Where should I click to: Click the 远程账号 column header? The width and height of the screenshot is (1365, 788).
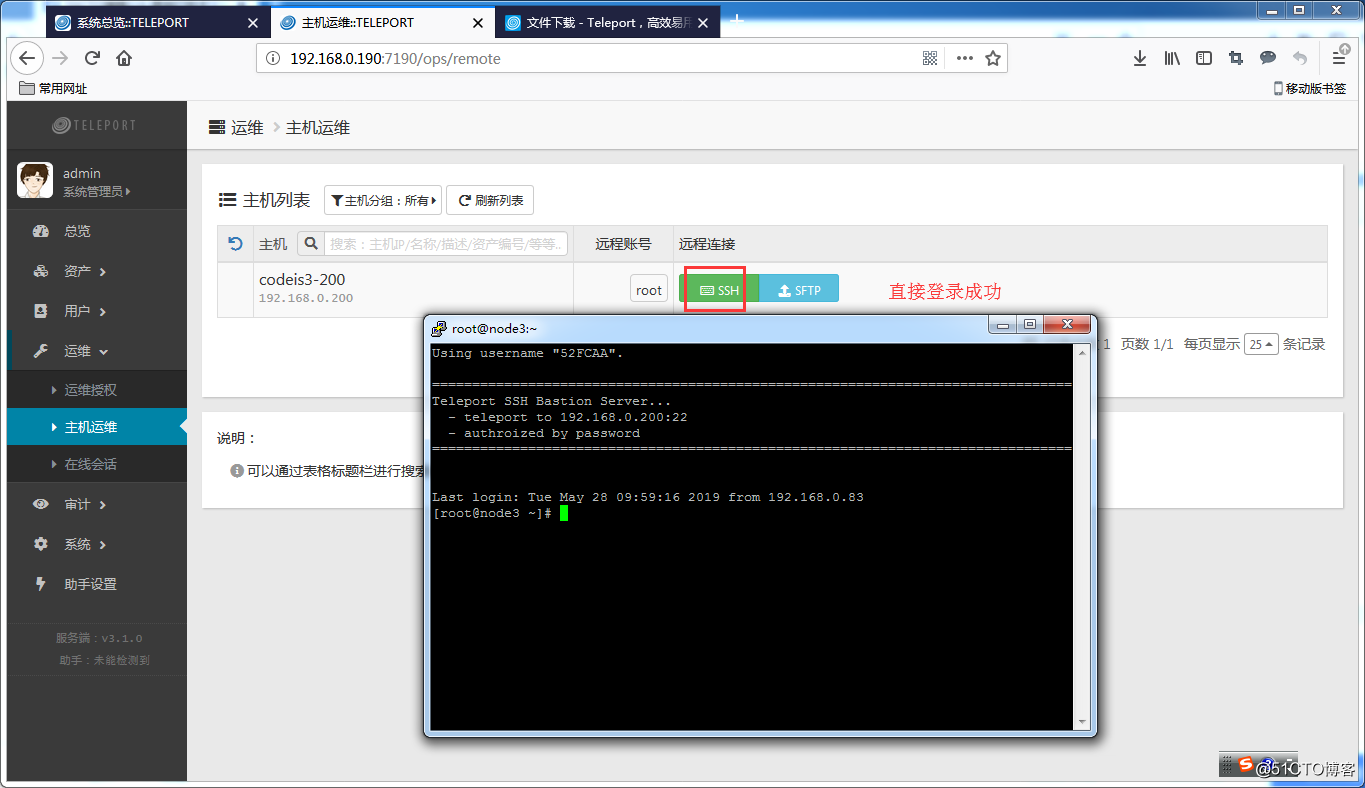(x=623, y=243)
